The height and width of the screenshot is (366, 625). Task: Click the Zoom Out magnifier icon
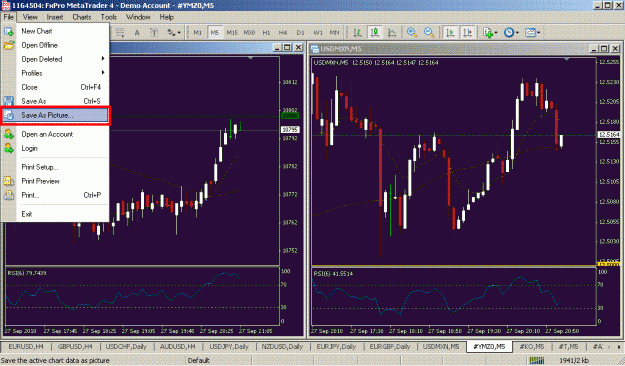(429, 33)
